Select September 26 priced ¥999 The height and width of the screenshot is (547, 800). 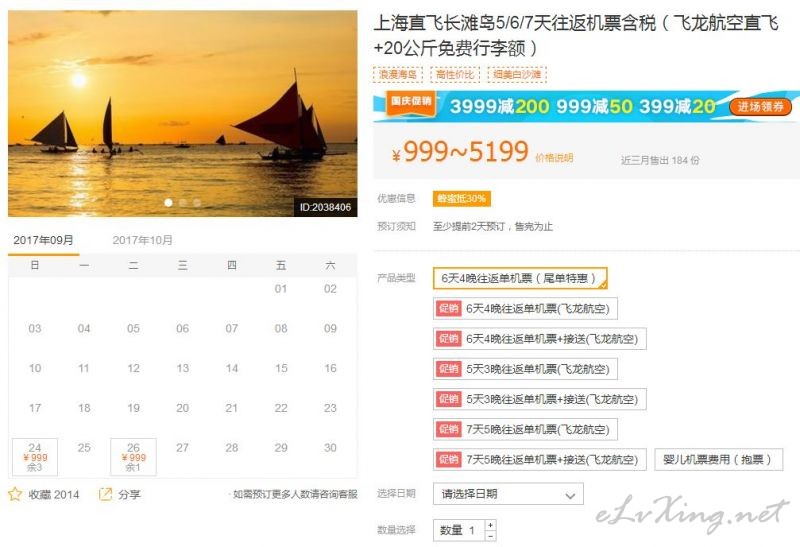(x=133, y=457)
